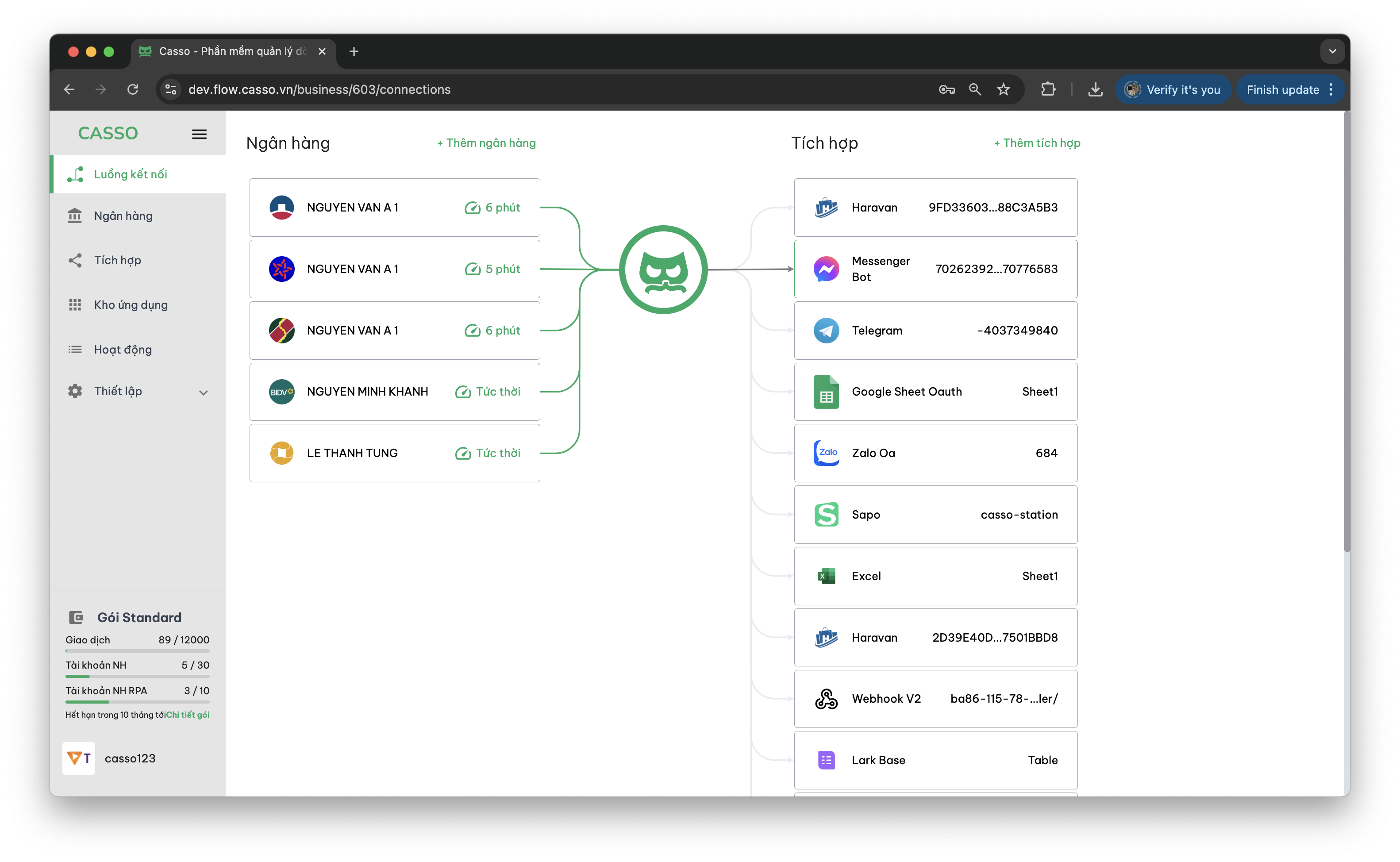Click the Sapo integration icon

pyautogui.click(x=826, y=515)
